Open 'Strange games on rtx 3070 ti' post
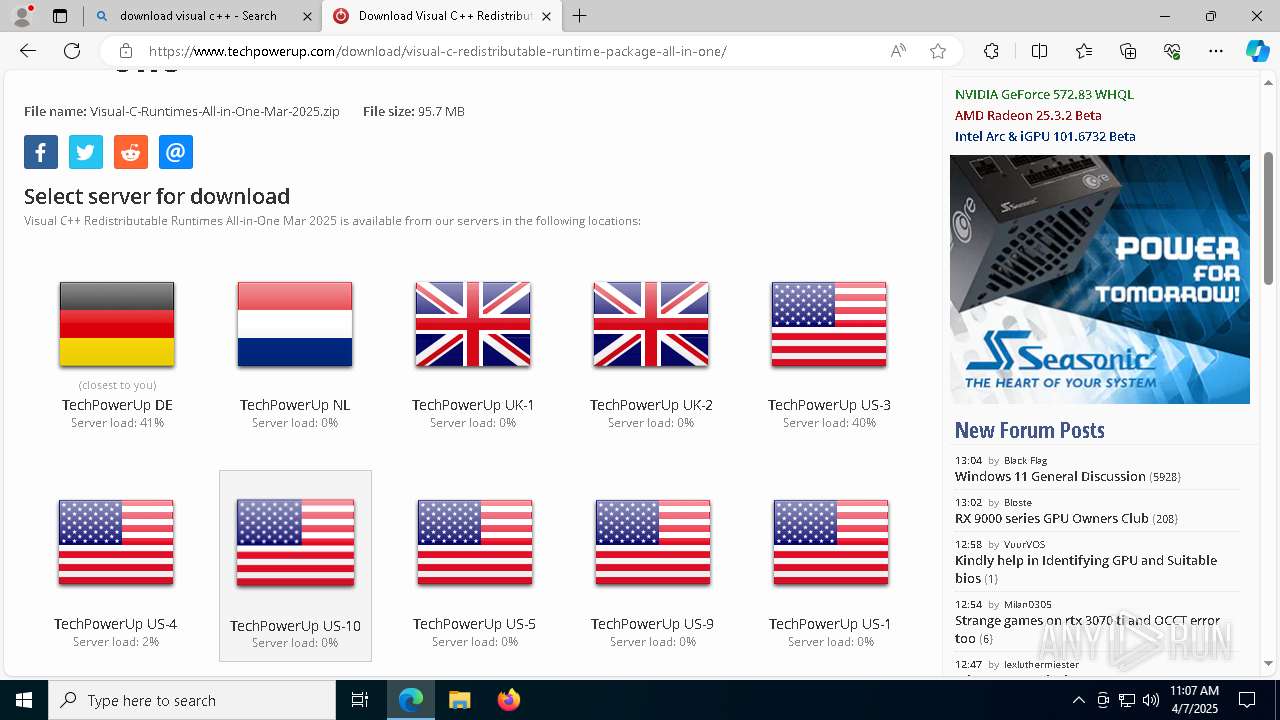 point(1088,629)
